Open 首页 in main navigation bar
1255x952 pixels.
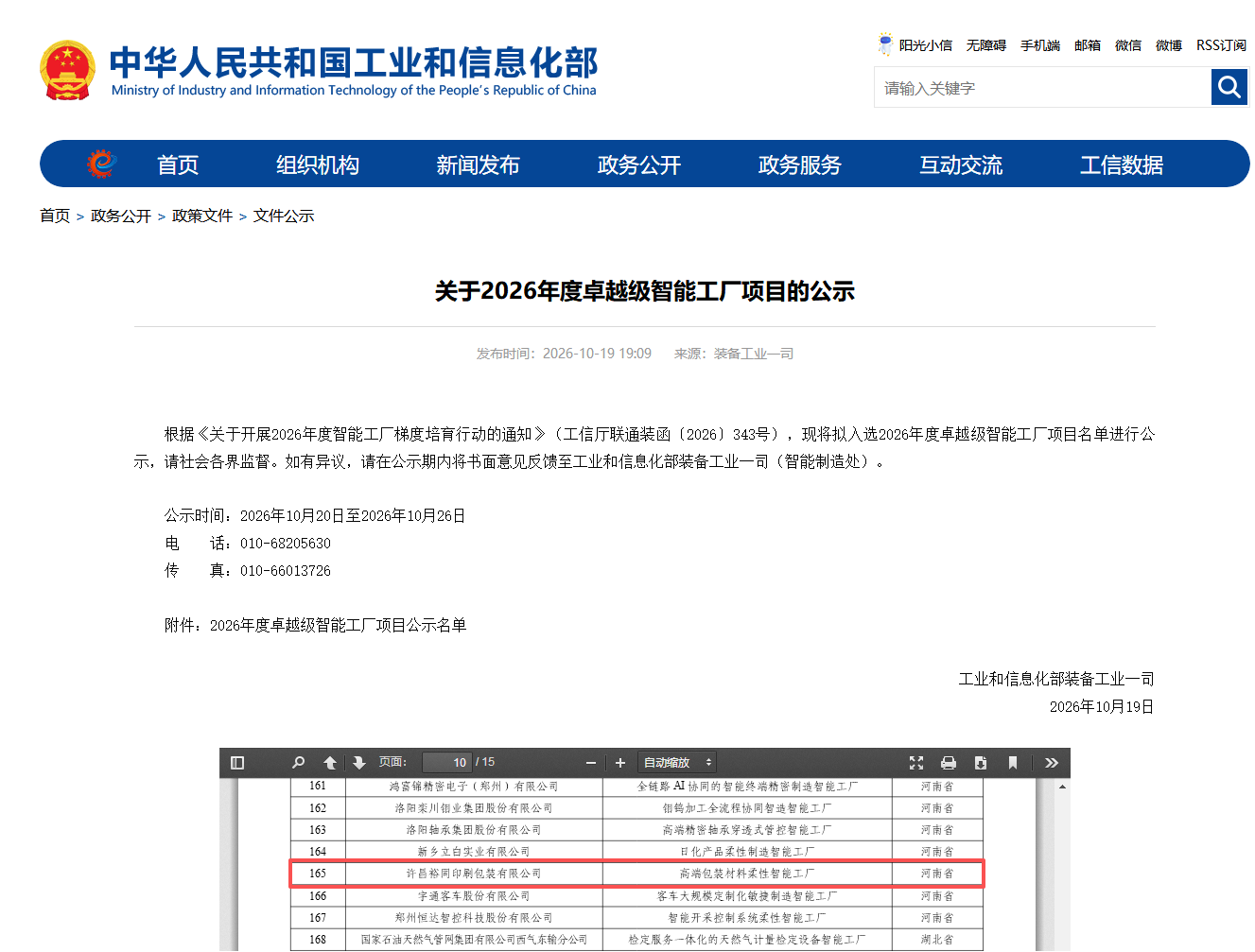pyautogui.click(x=178, y=164)
